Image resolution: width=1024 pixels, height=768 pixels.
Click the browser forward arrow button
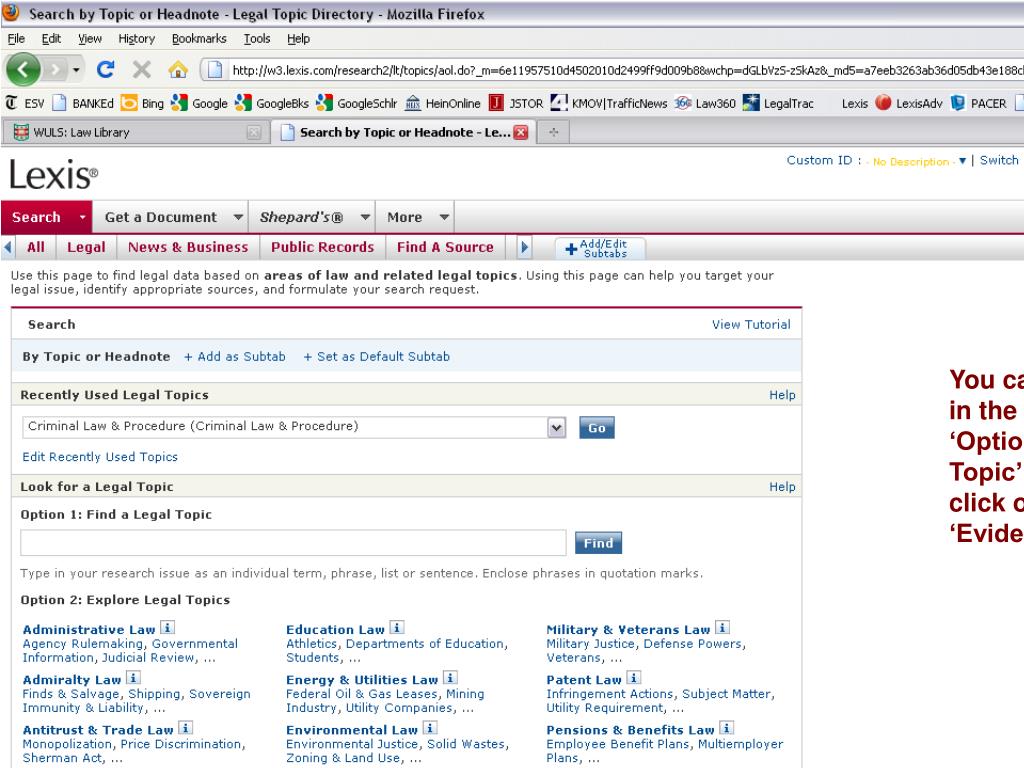56,69
